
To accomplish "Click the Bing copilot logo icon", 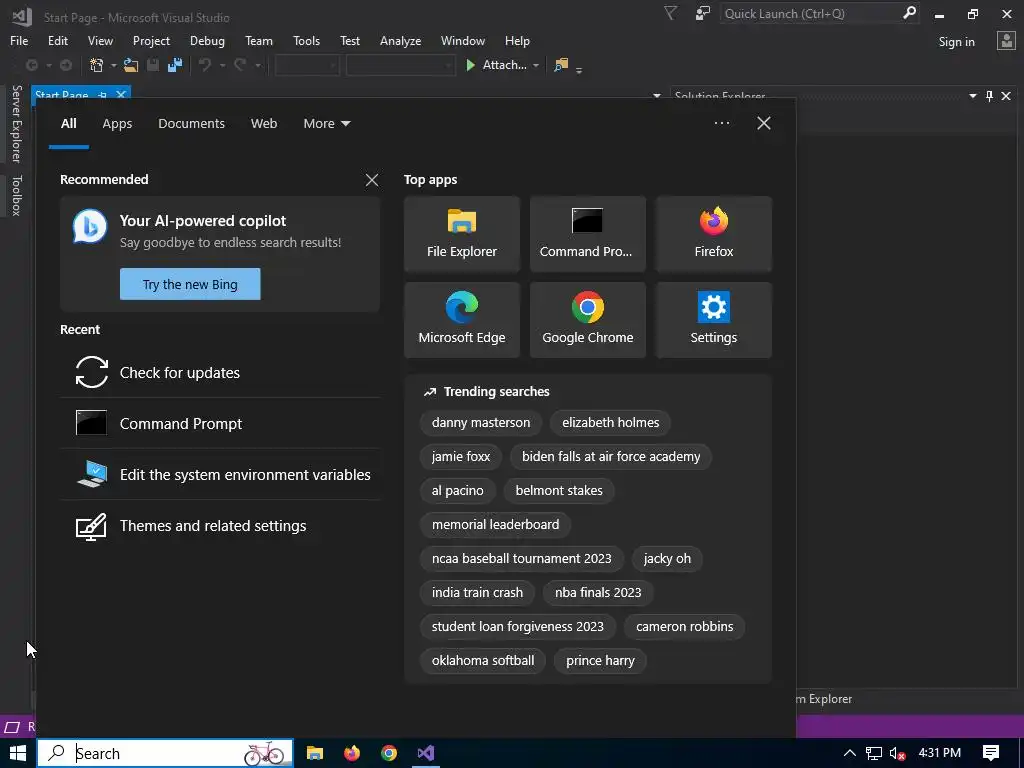I will click(x=90, y=226).
